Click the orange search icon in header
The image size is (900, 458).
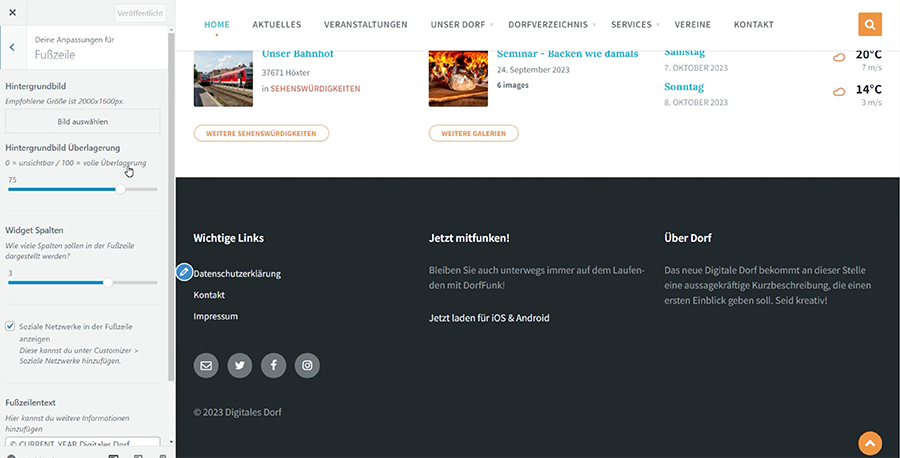pos(870,24)
